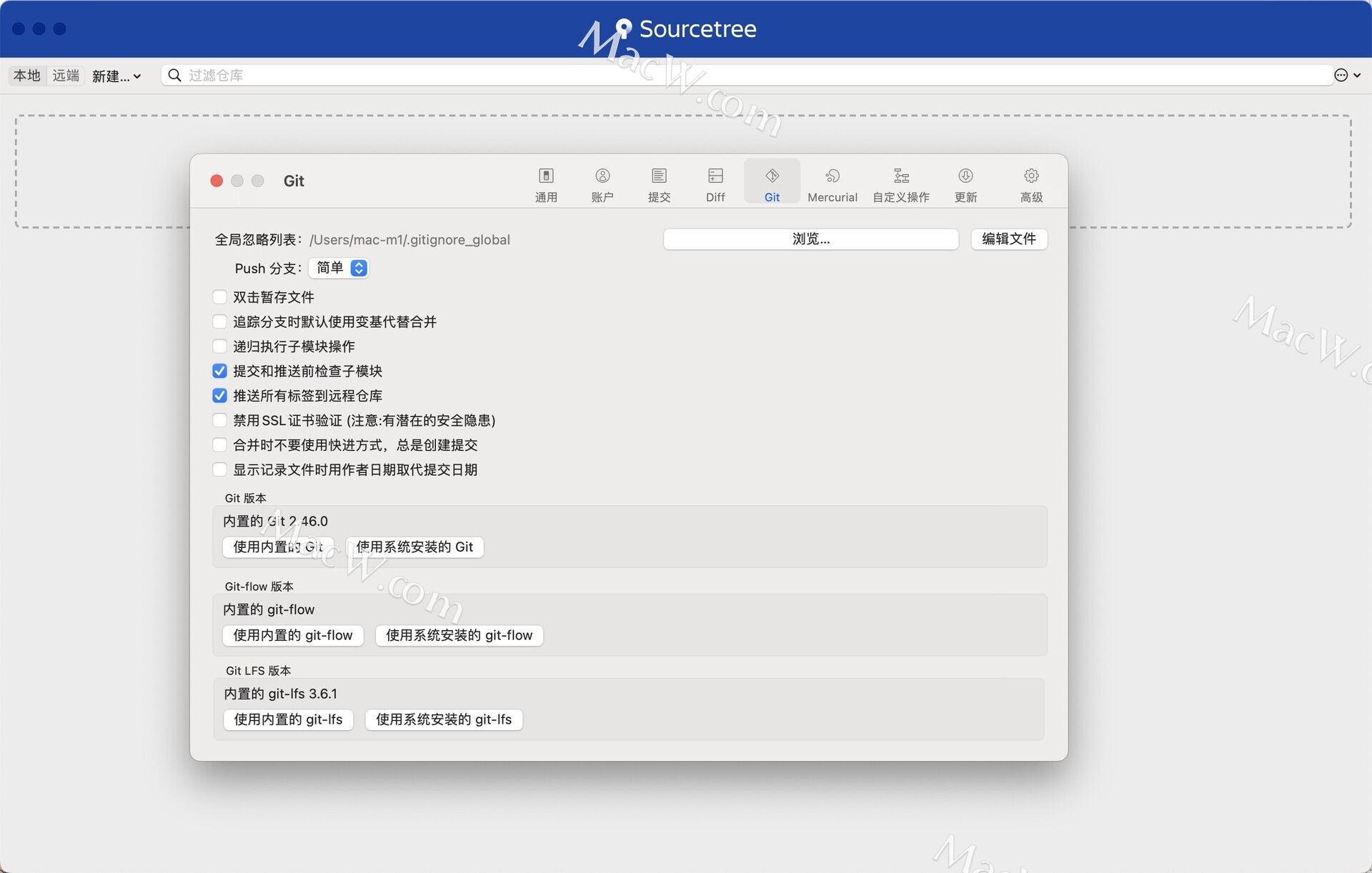Open the Mercurial preferences tab

[832, 184]
